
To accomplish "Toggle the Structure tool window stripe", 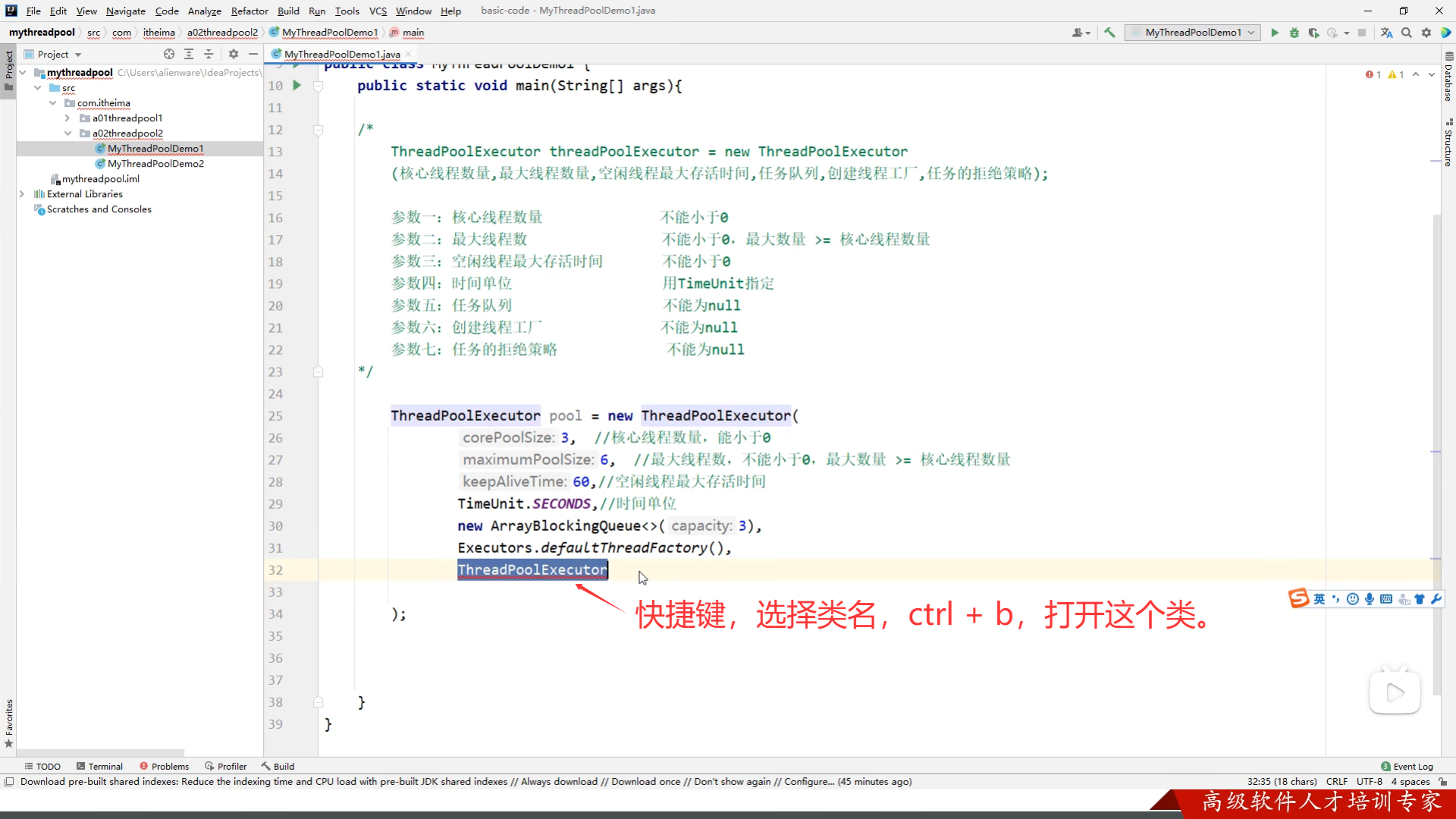I will pos(1448,144).
